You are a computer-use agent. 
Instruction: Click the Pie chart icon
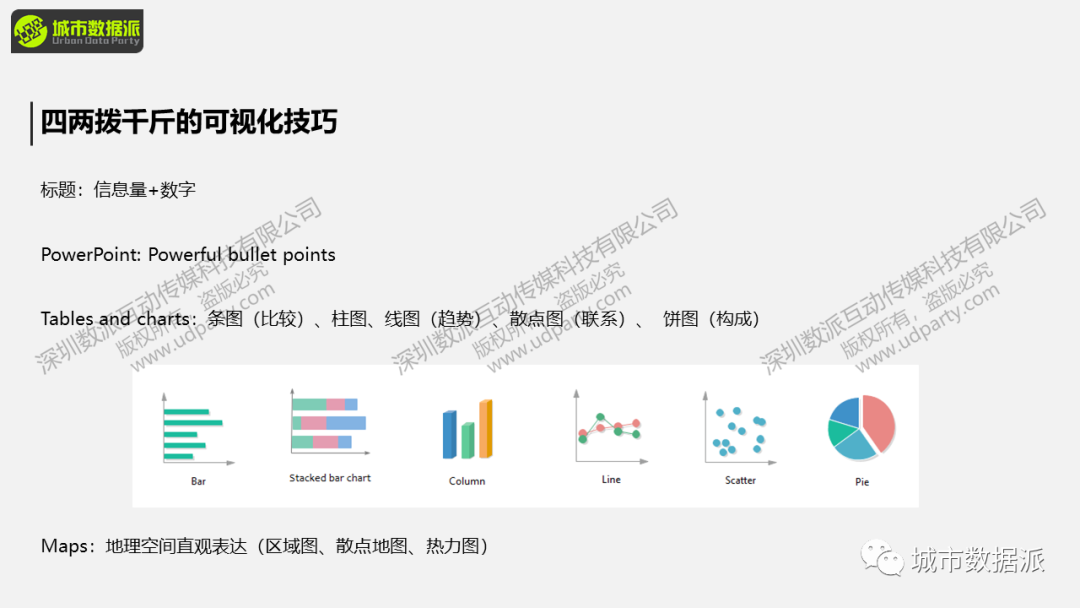click(862, 428)
